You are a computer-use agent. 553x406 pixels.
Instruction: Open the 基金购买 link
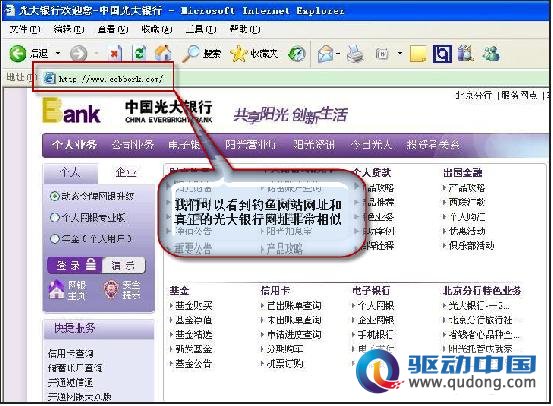click(x=194, y=305)
